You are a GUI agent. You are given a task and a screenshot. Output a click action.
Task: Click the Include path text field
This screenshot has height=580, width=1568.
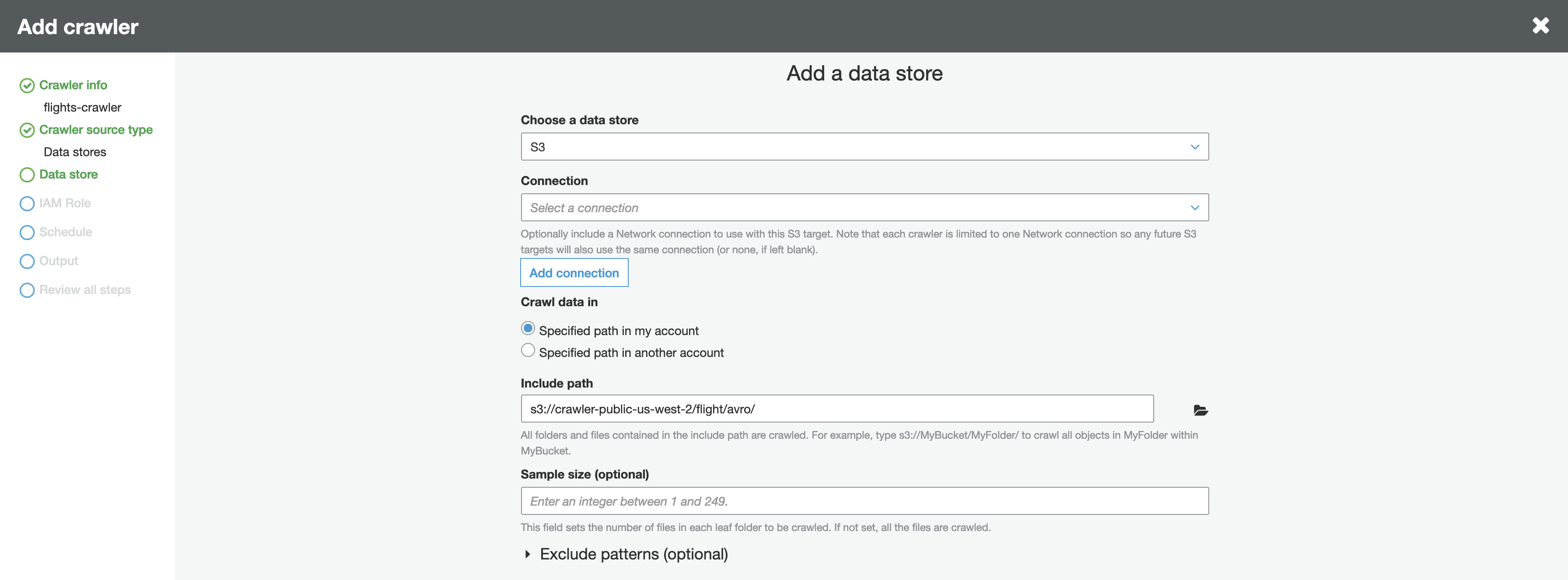tap(836, 409)
